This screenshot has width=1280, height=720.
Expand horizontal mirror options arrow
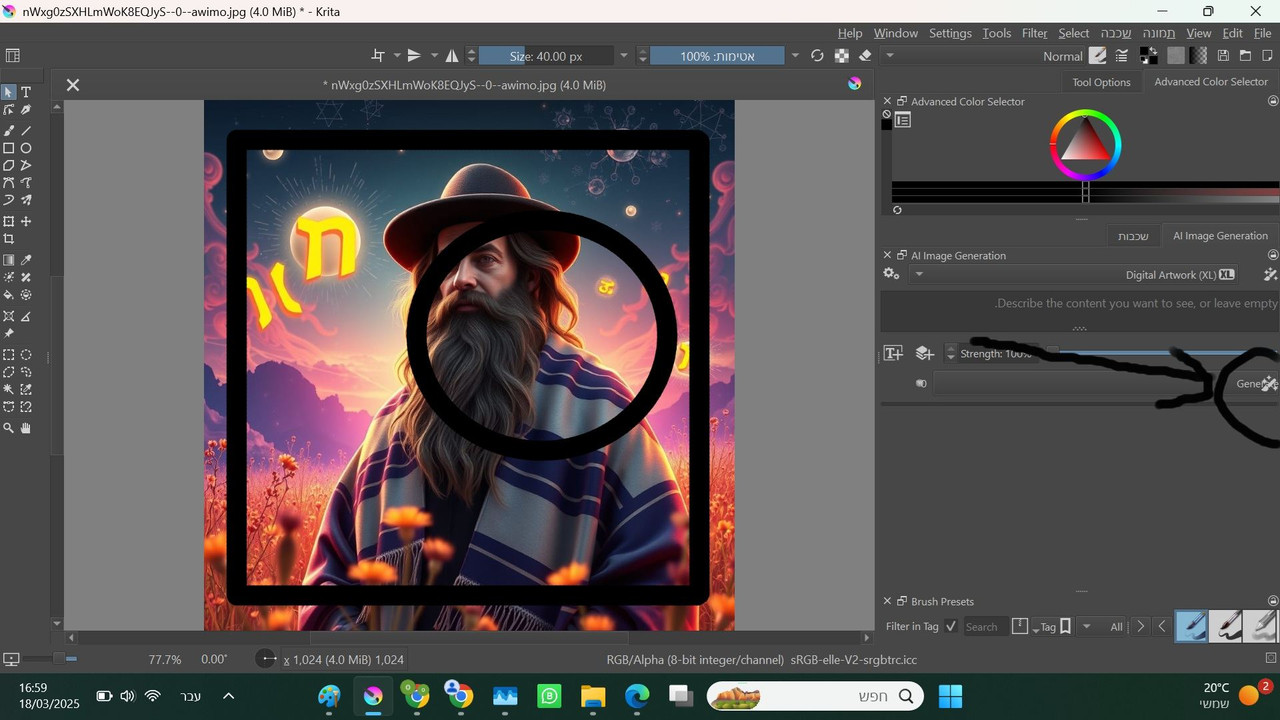[x=433, y=56]
